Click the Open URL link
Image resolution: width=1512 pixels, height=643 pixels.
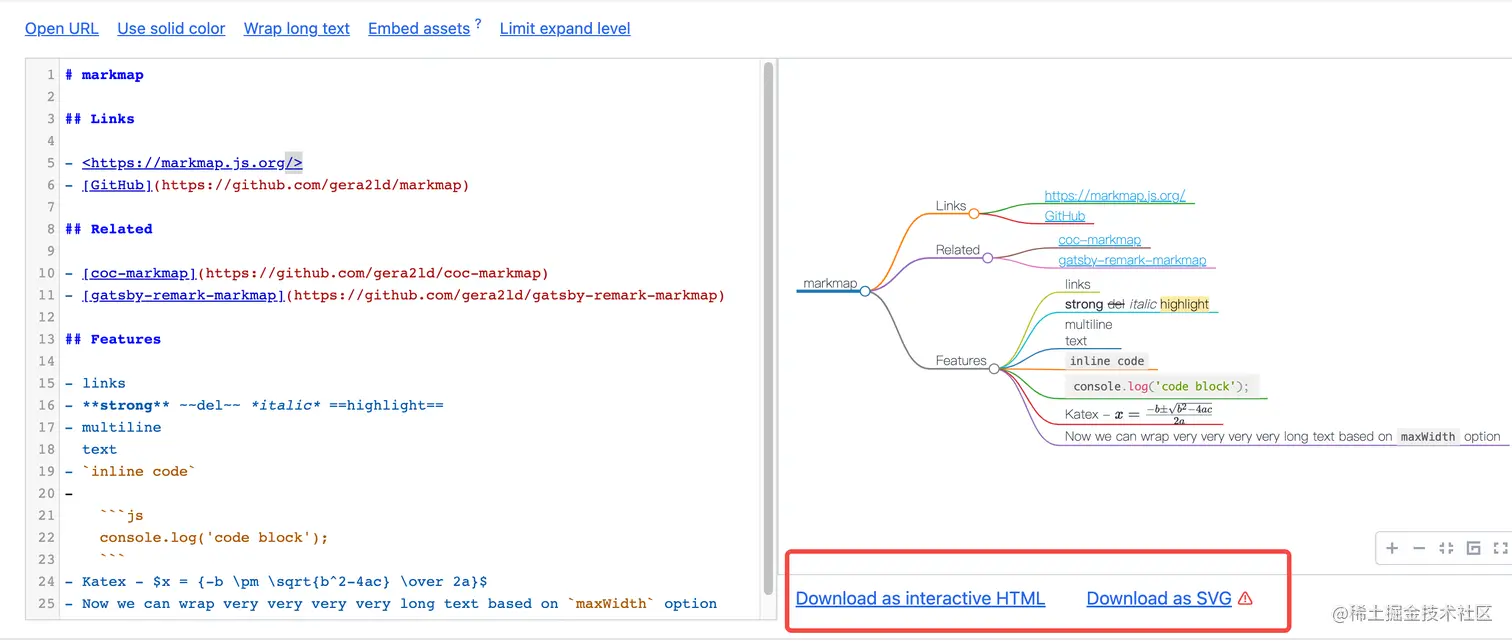62,28
